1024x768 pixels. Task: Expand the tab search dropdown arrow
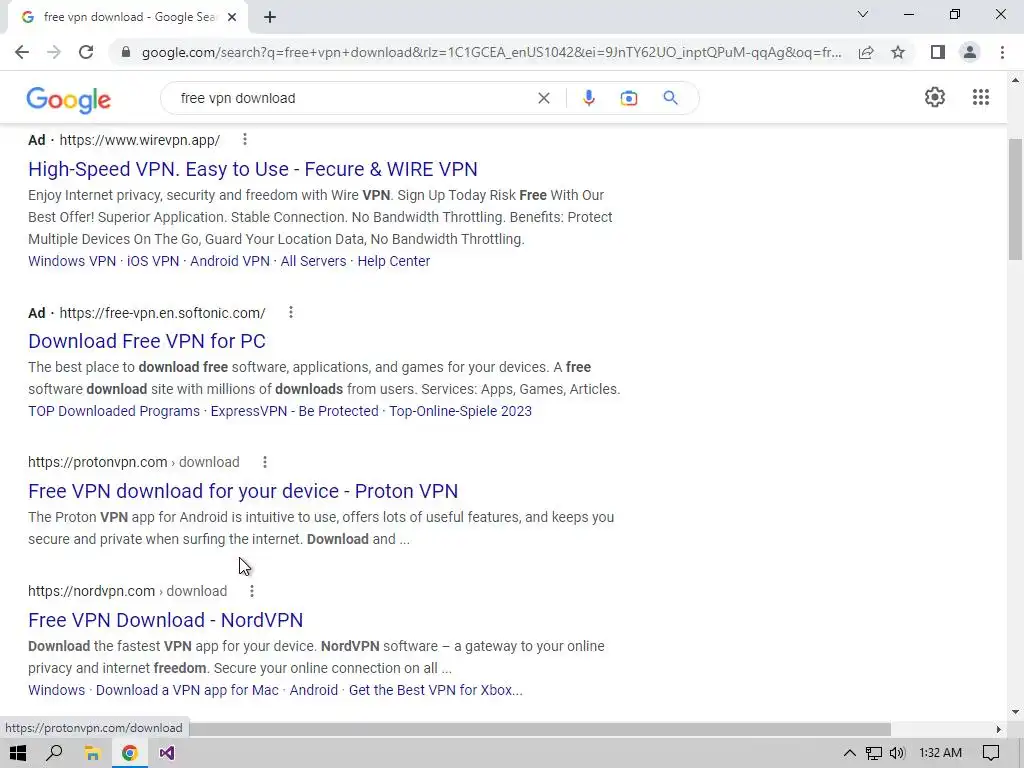[863, 14]
